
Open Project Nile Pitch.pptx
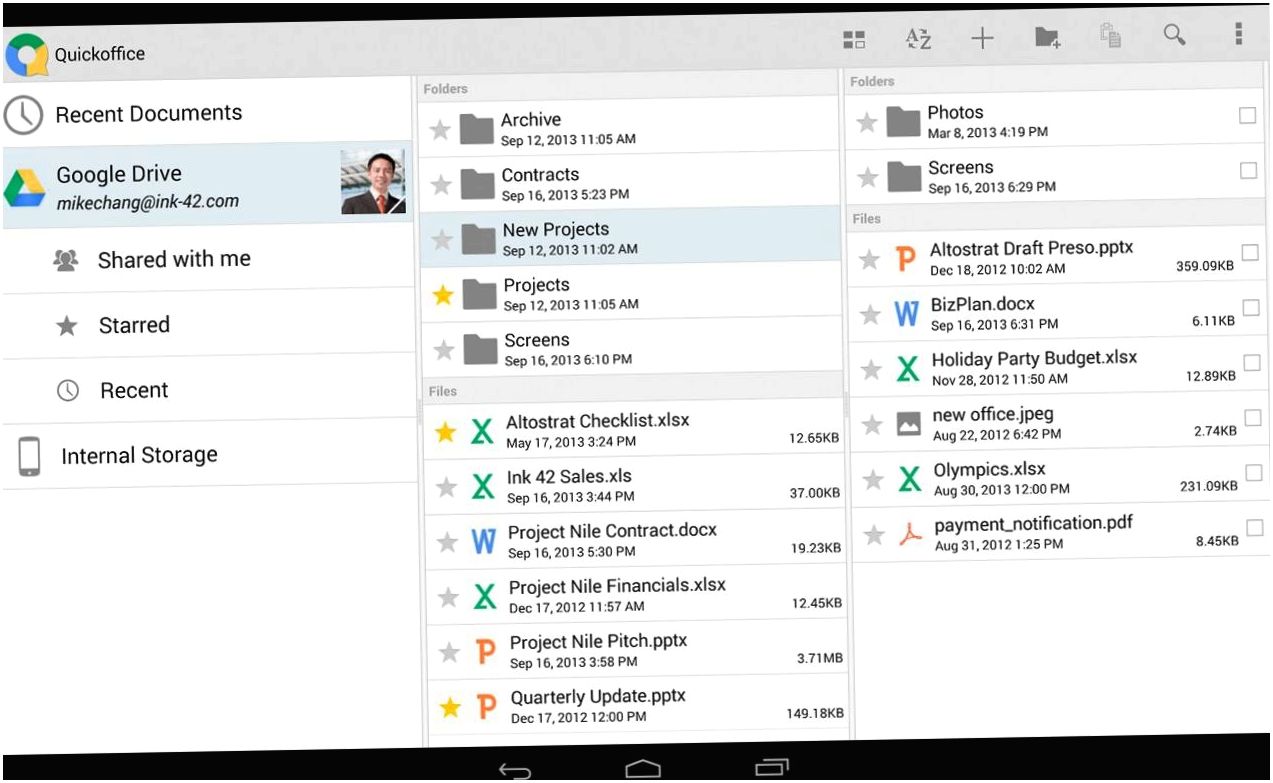point(639,650)
